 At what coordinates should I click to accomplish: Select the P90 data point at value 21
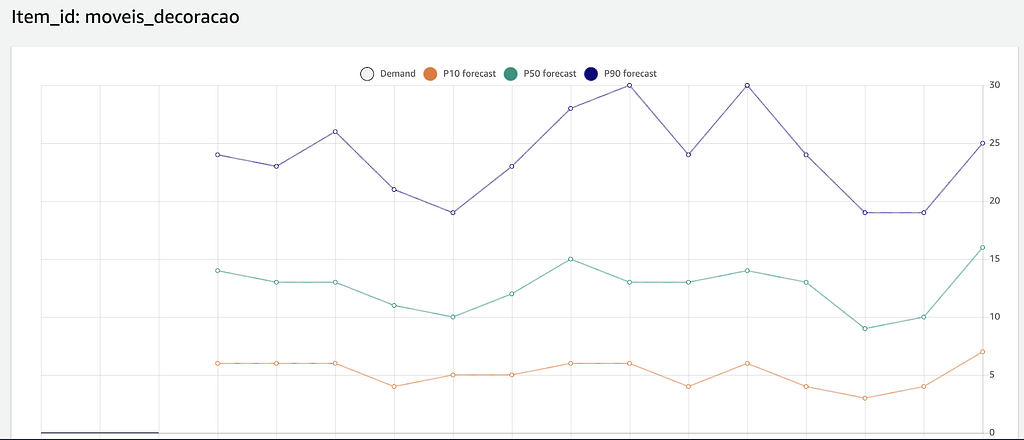[394, 189]
